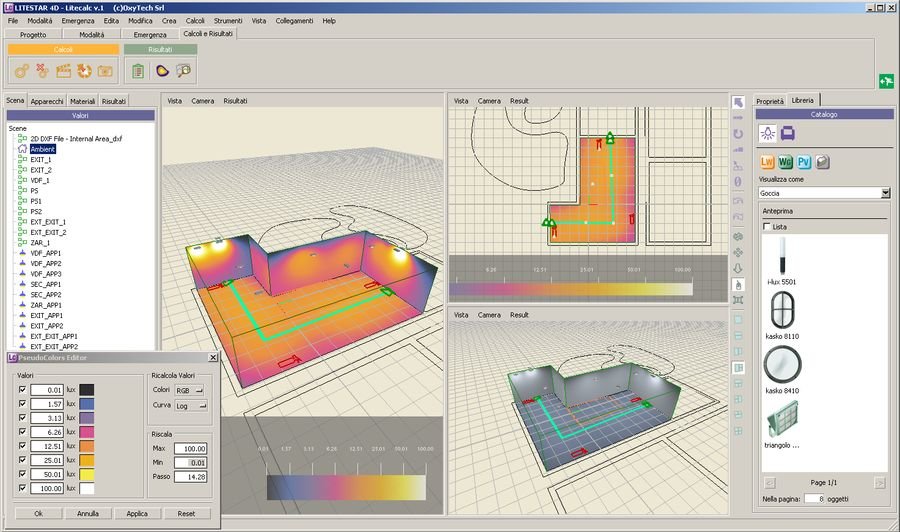Viewport: 900px width, 532px height.
Task: Toggle the 0.01 lux checkbox
Action: click(x=22, y=390)
